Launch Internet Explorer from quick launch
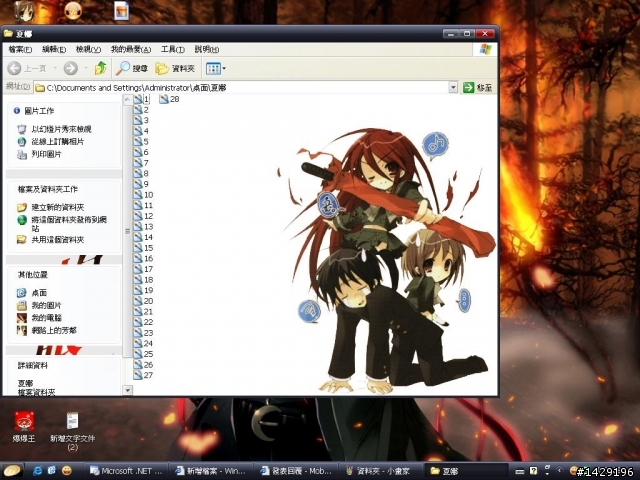Image resolution: width=640 pixels, height=480 pixels. (x=38, y=471)
